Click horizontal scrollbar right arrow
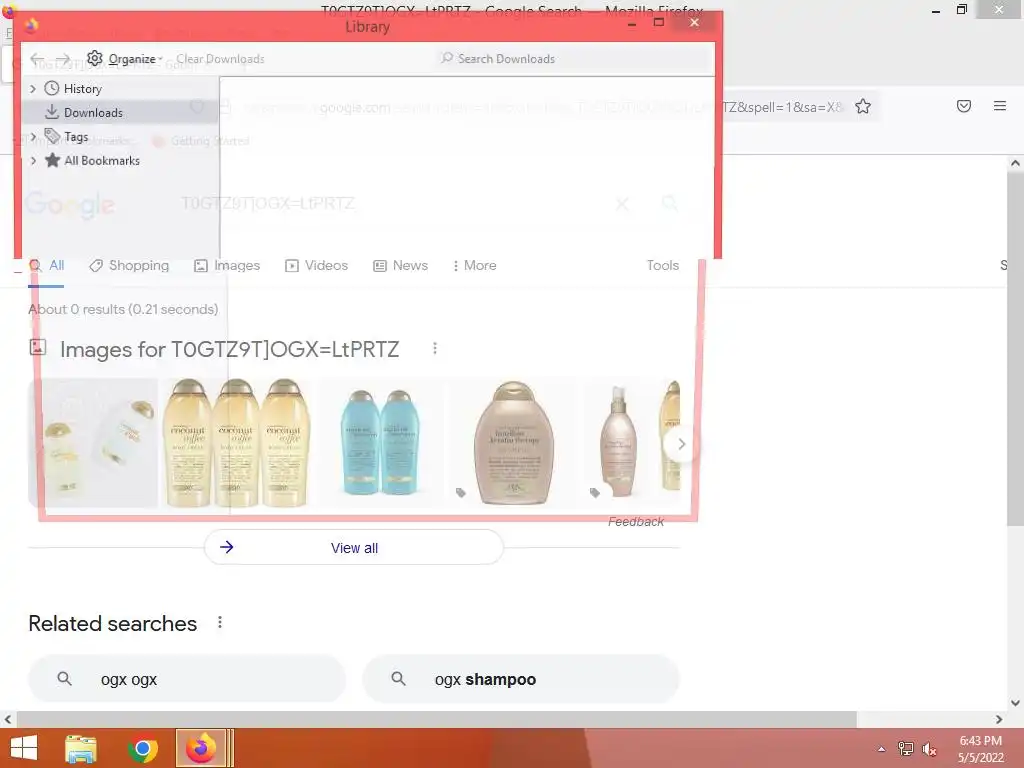Screen dimensions: 1024x768 click(999, 719)
